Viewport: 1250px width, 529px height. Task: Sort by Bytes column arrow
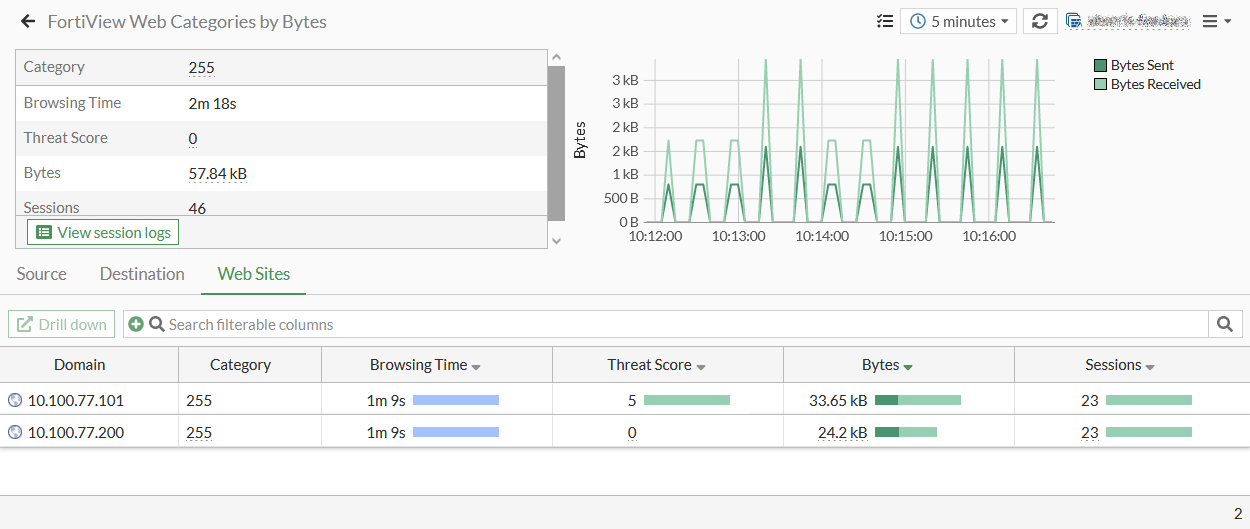[x=908, y=366]
